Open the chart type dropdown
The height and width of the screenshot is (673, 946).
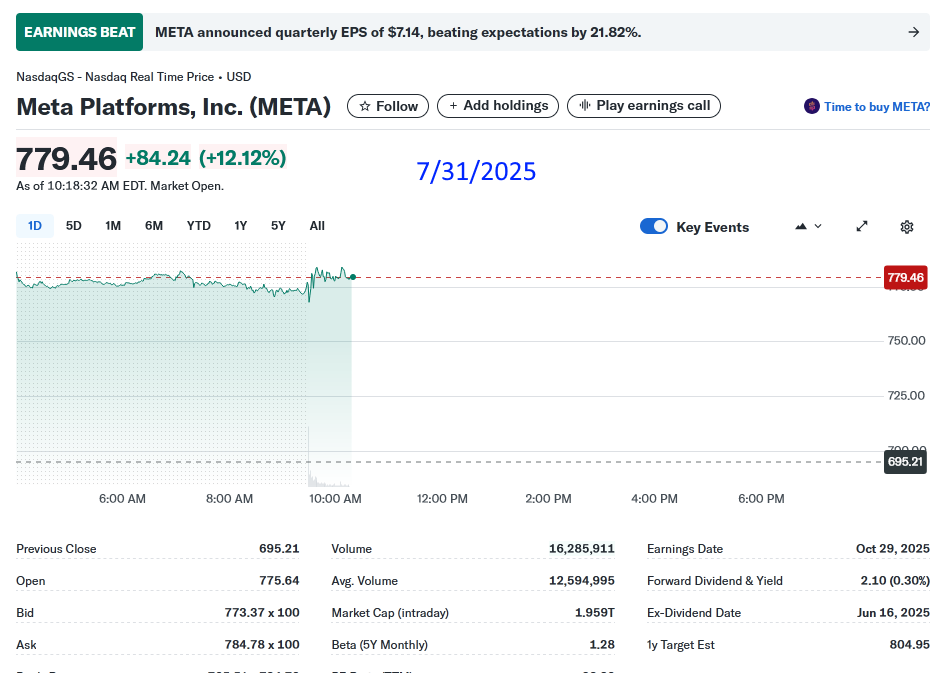click(x=808, y=227)
